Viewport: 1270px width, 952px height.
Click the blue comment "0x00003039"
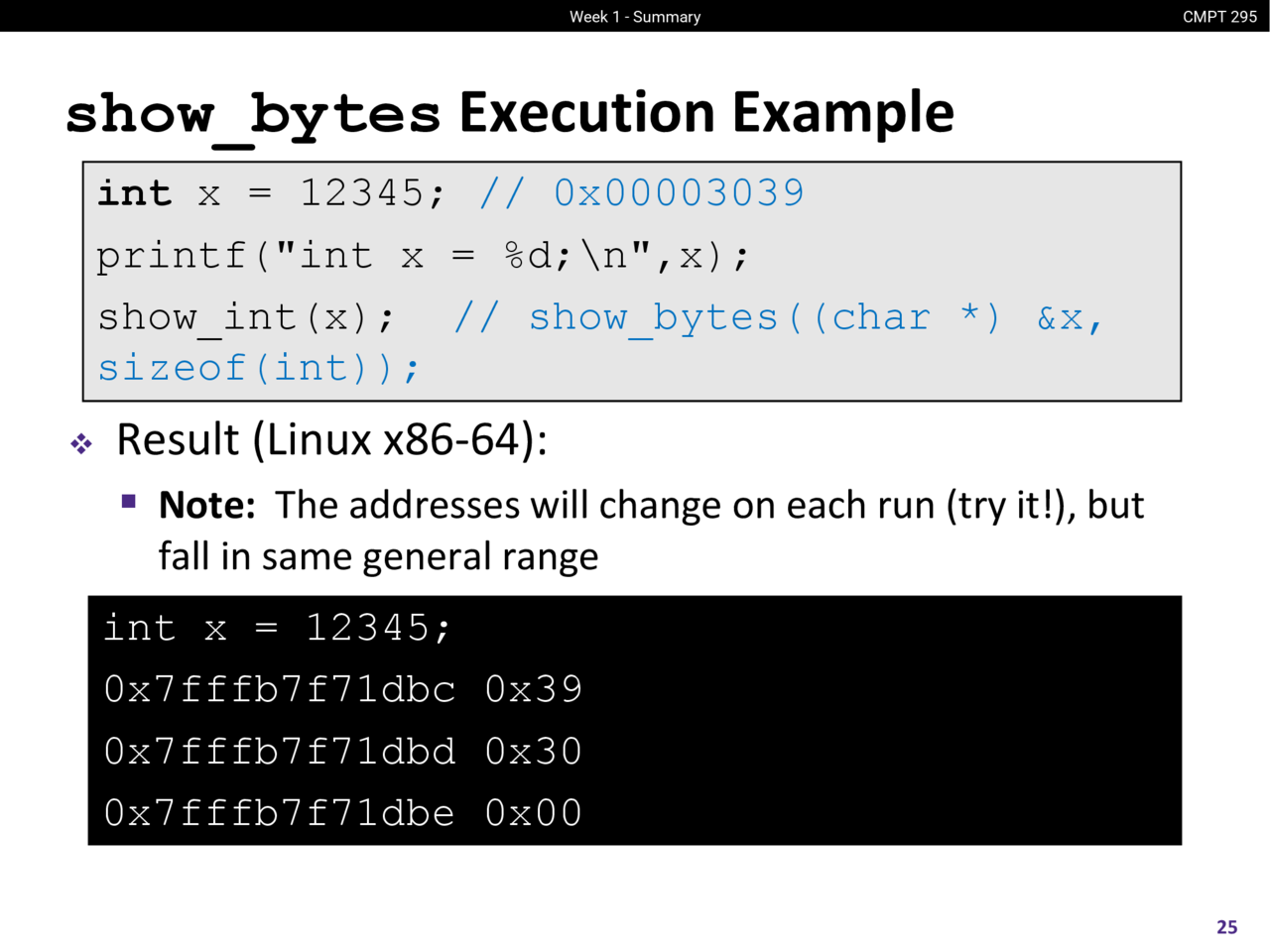pos(679,192)
